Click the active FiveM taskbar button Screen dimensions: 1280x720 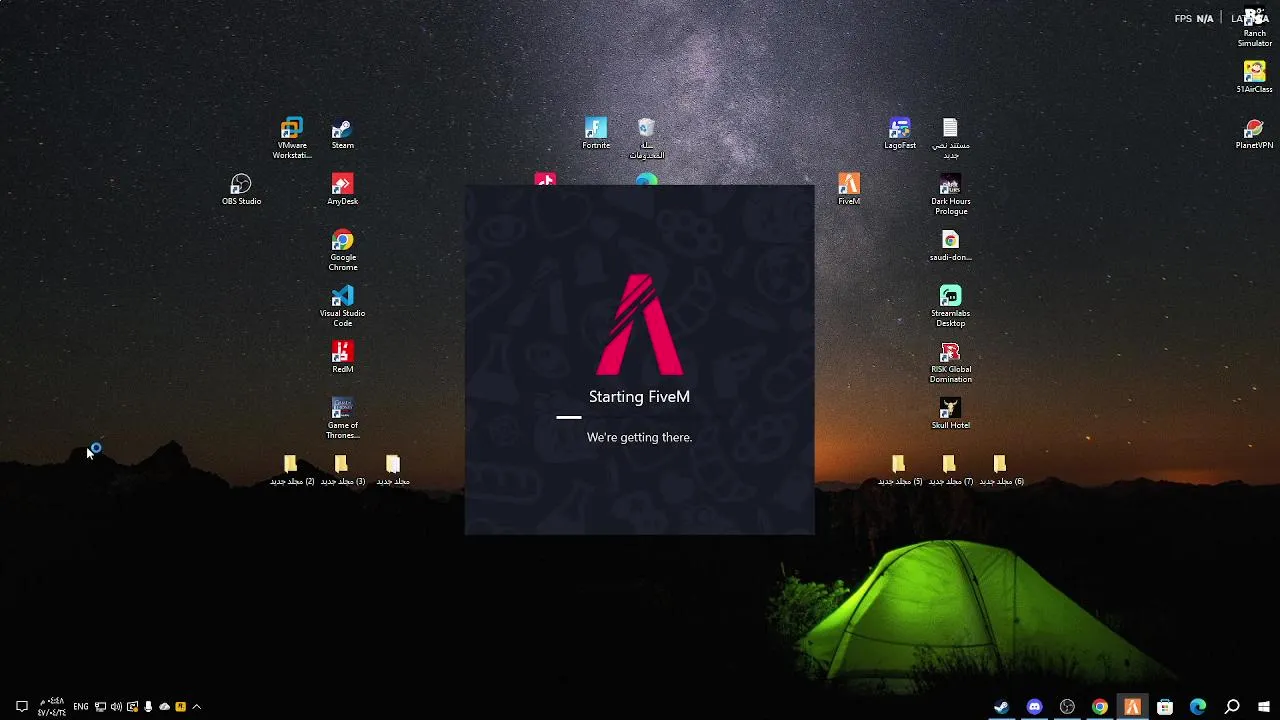(1132, 707)
